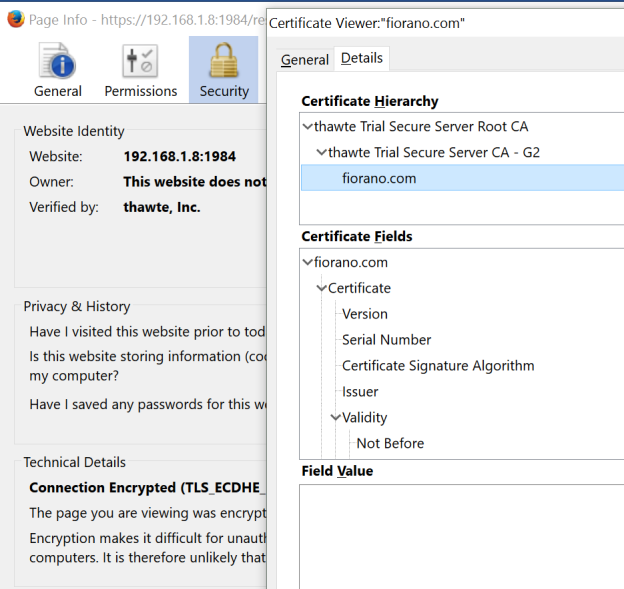
Task: Collapse the Certificate node
Action: (x=321, y=288)
